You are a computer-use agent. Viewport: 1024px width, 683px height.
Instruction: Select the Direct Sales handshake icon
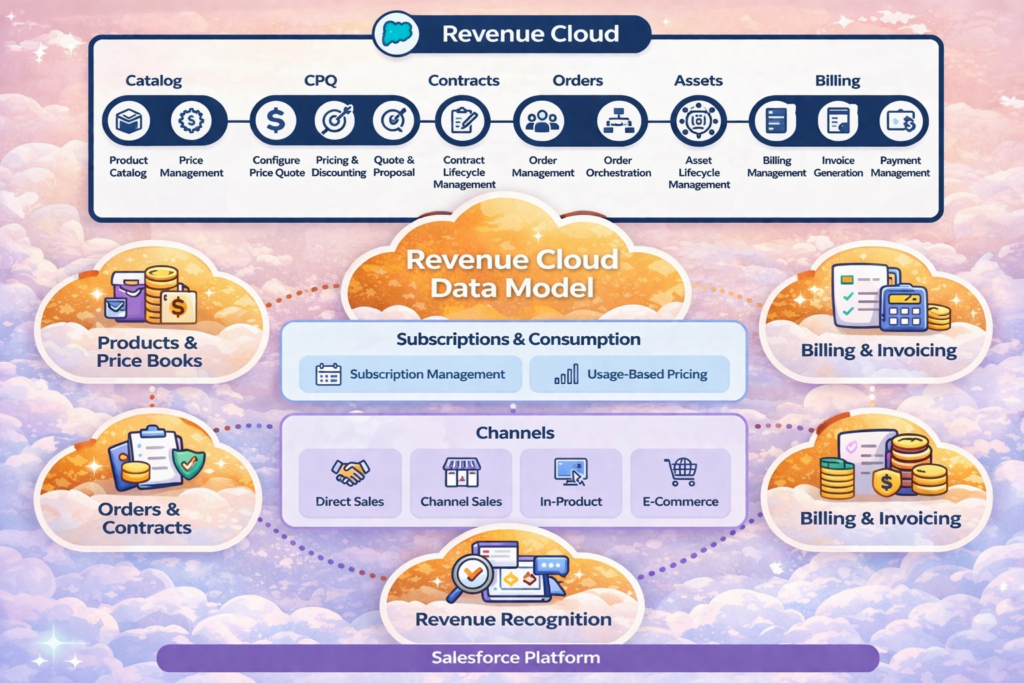[350, 468]
